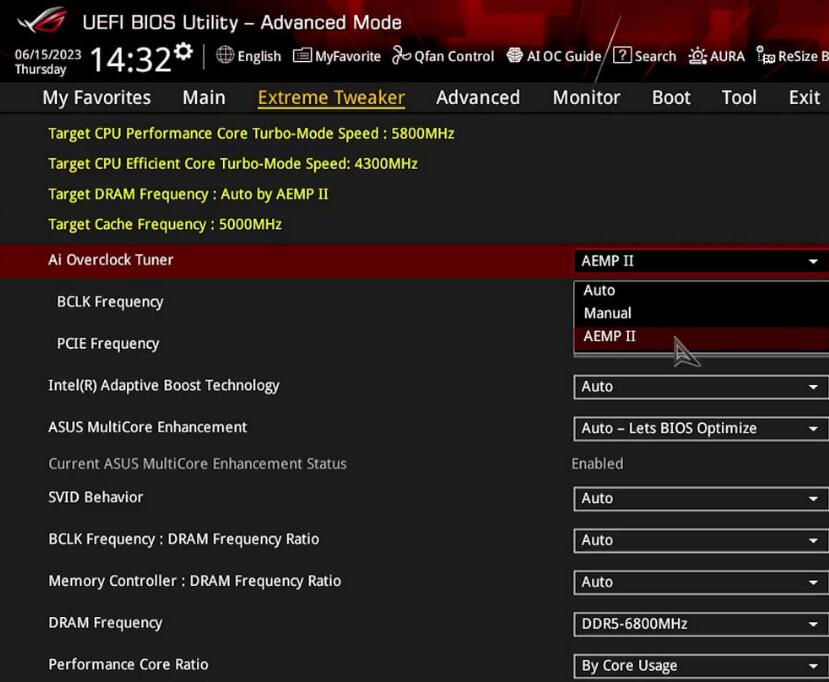Select the PCIE Frequency setting label

point(108,344)
